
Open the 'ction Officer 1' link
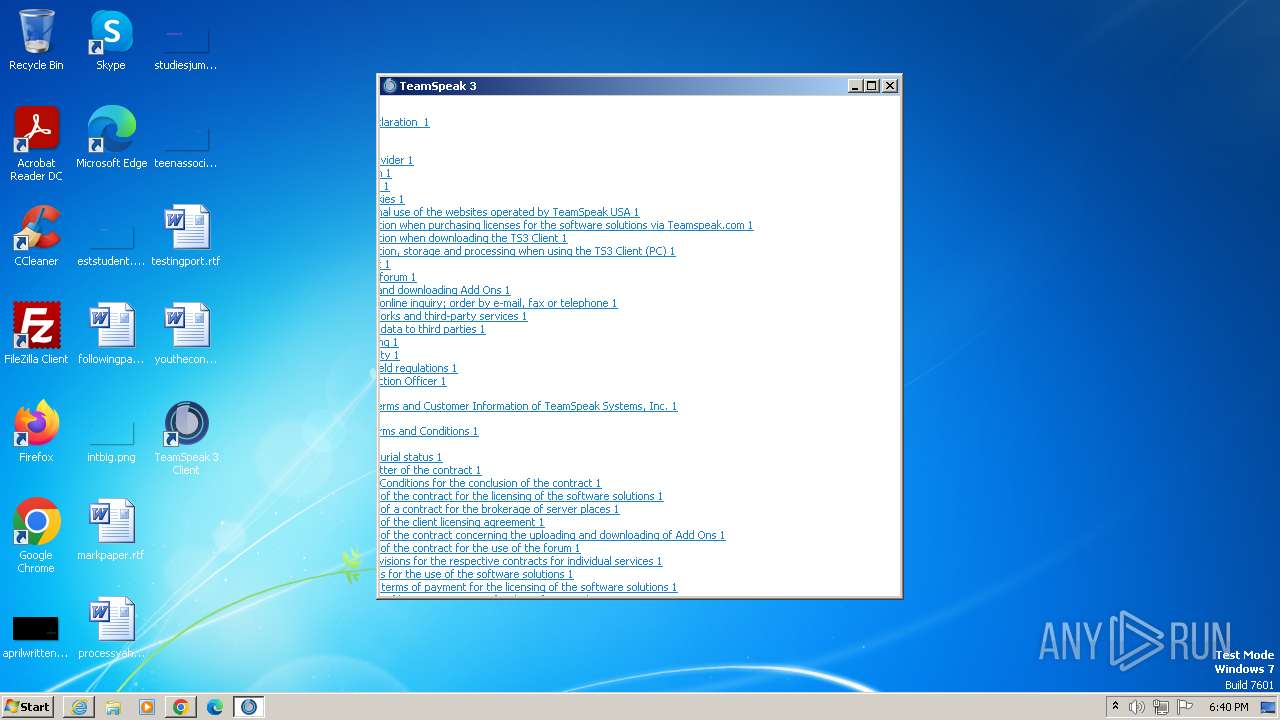click(413, 381)
